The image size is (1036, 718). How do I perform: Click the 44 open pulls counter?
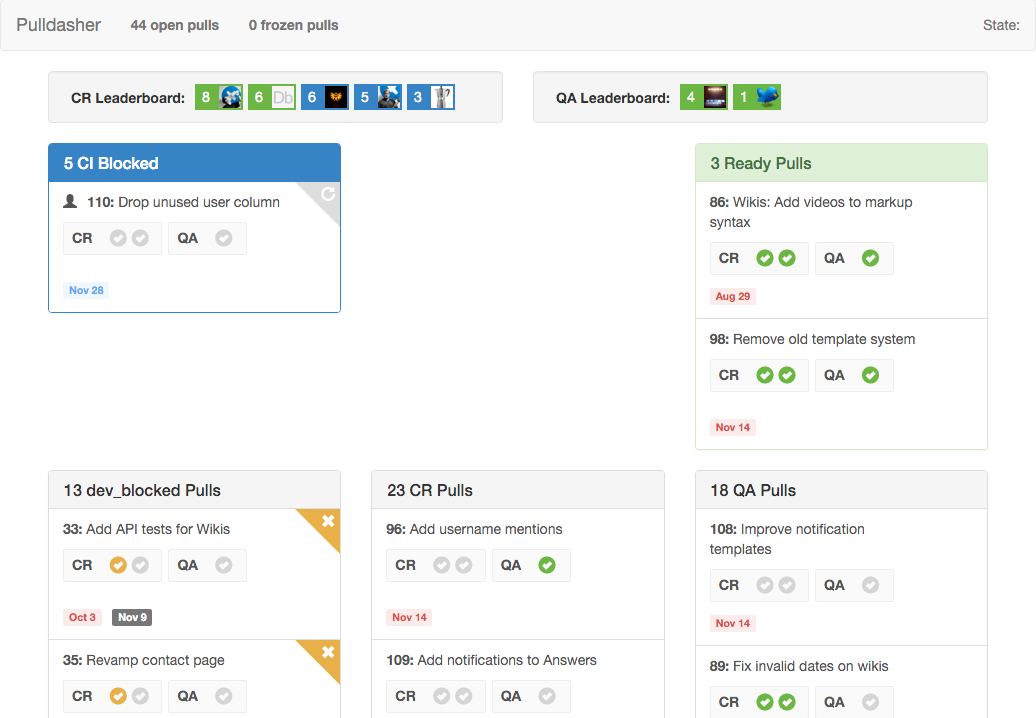tap(175, 25)
